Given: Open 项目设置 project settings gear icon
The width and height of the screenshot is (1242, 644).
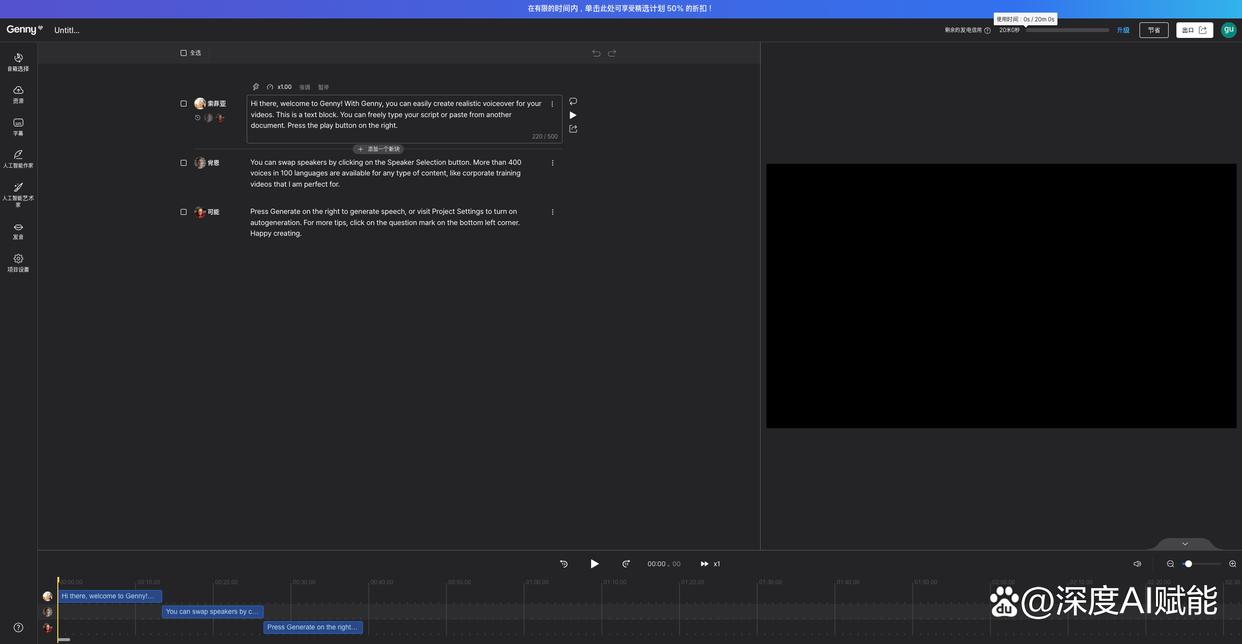Looking at the screenshot, I should click(x=18, y=263).
